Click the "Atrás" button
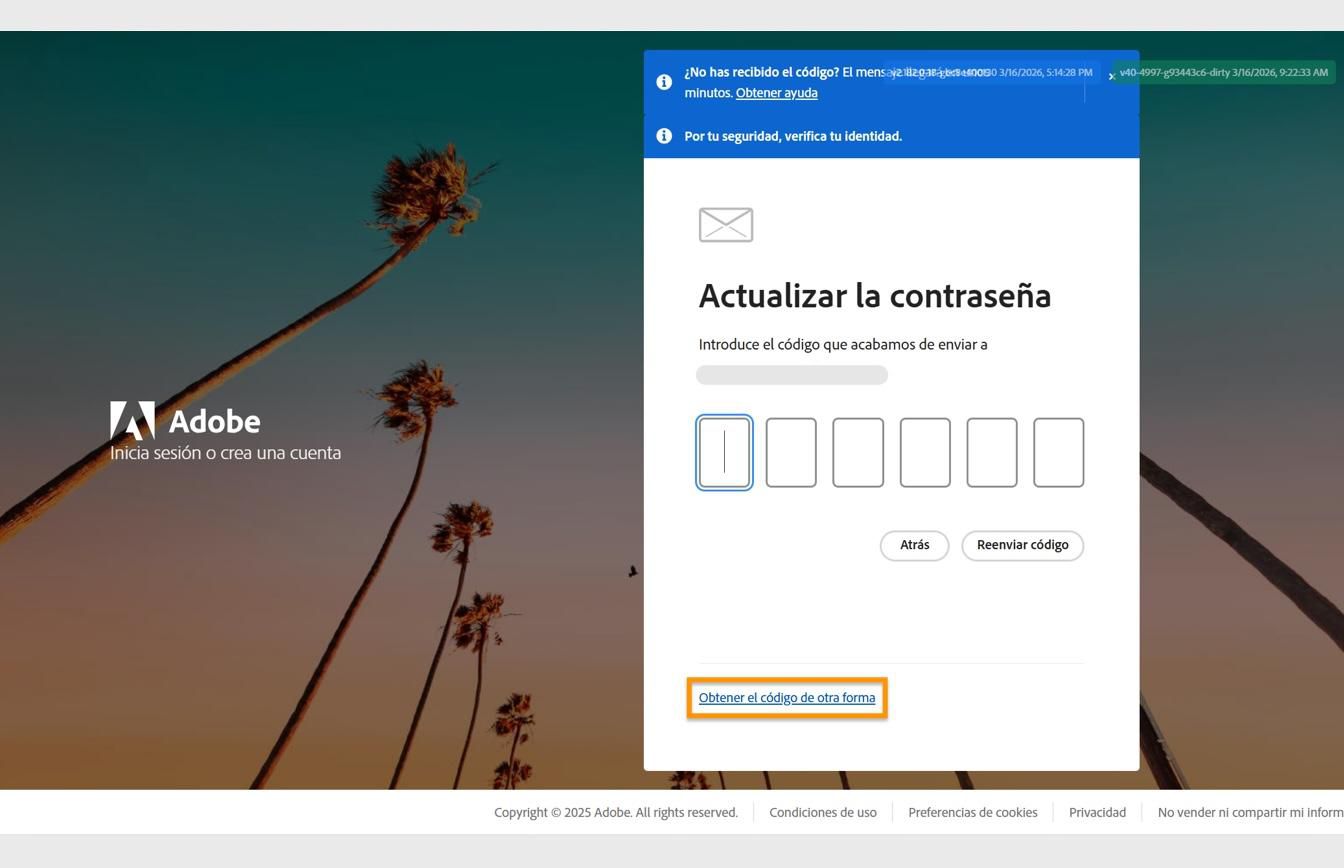Image resolution: width=1344 pixels, height=868 pixels. pyautogui.click(x=913, y=545)
